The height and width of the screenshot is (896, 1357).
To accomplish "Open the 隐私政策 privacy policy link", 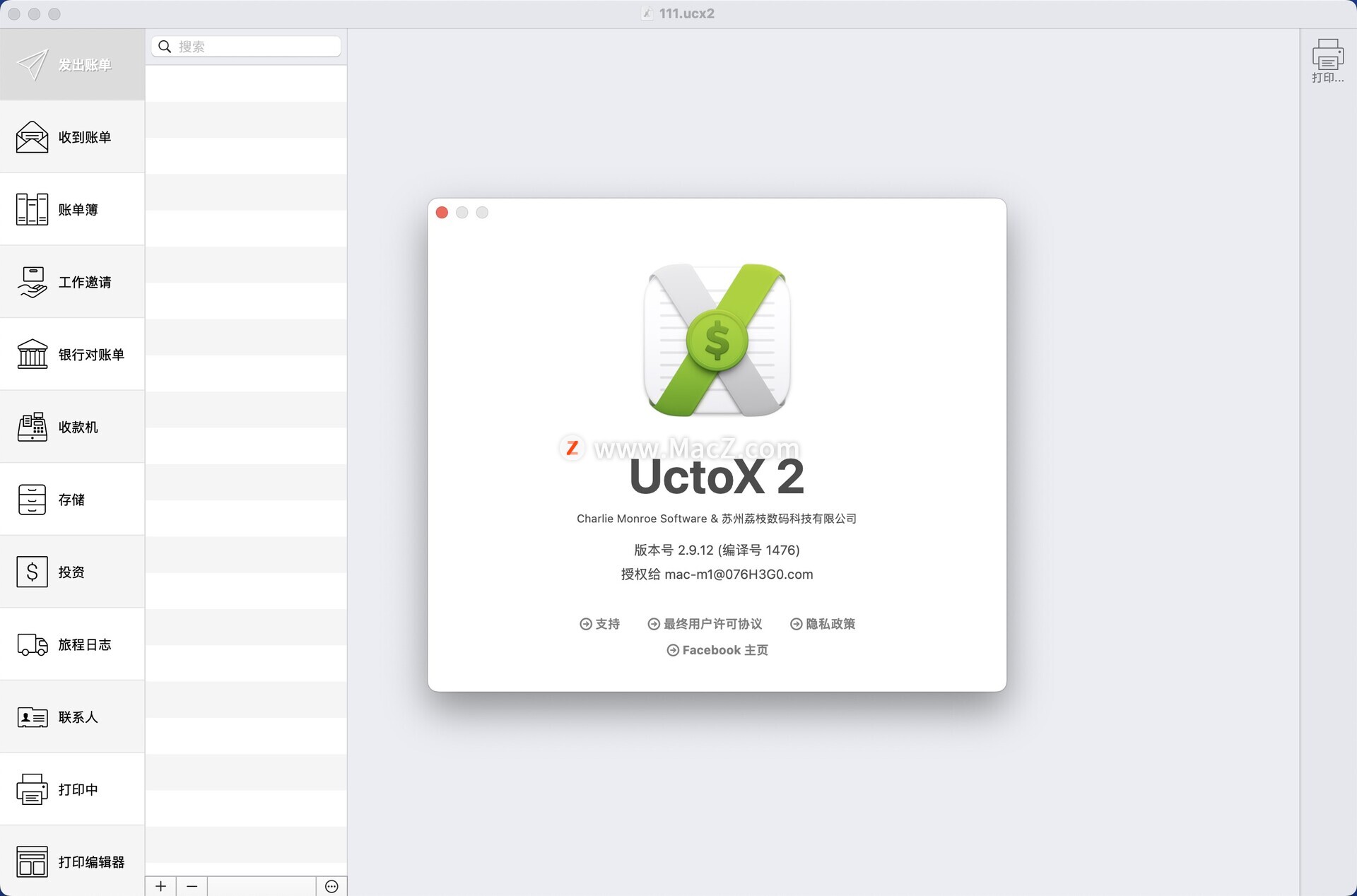I will (823, 624).
